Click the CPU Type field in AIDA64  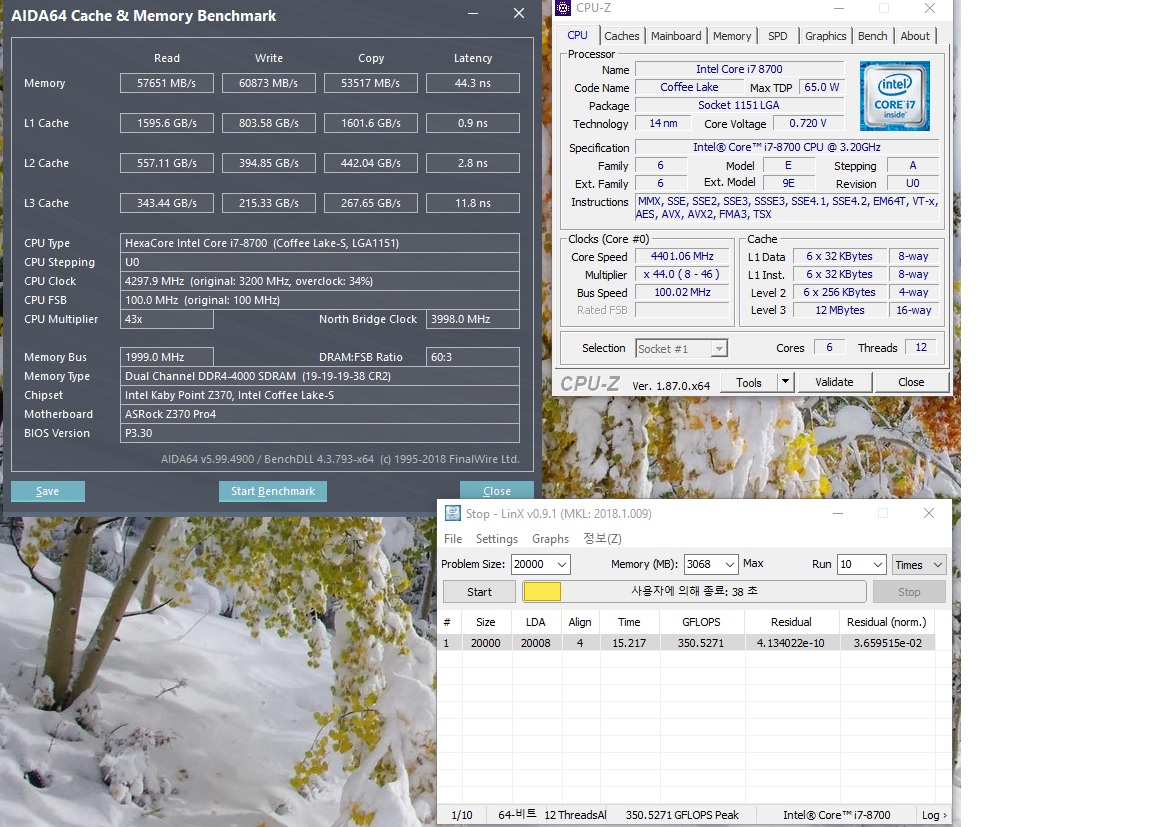[320, 243]
